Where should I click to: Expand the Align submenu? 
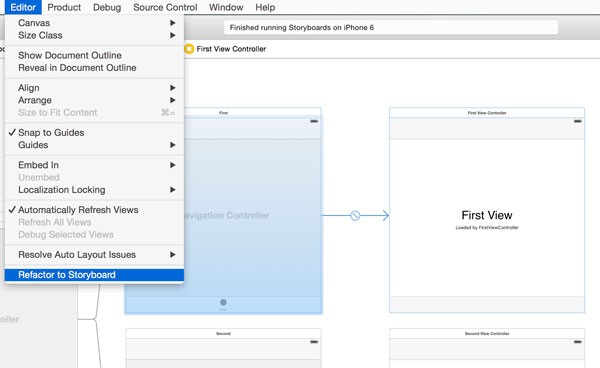[94, 88]
